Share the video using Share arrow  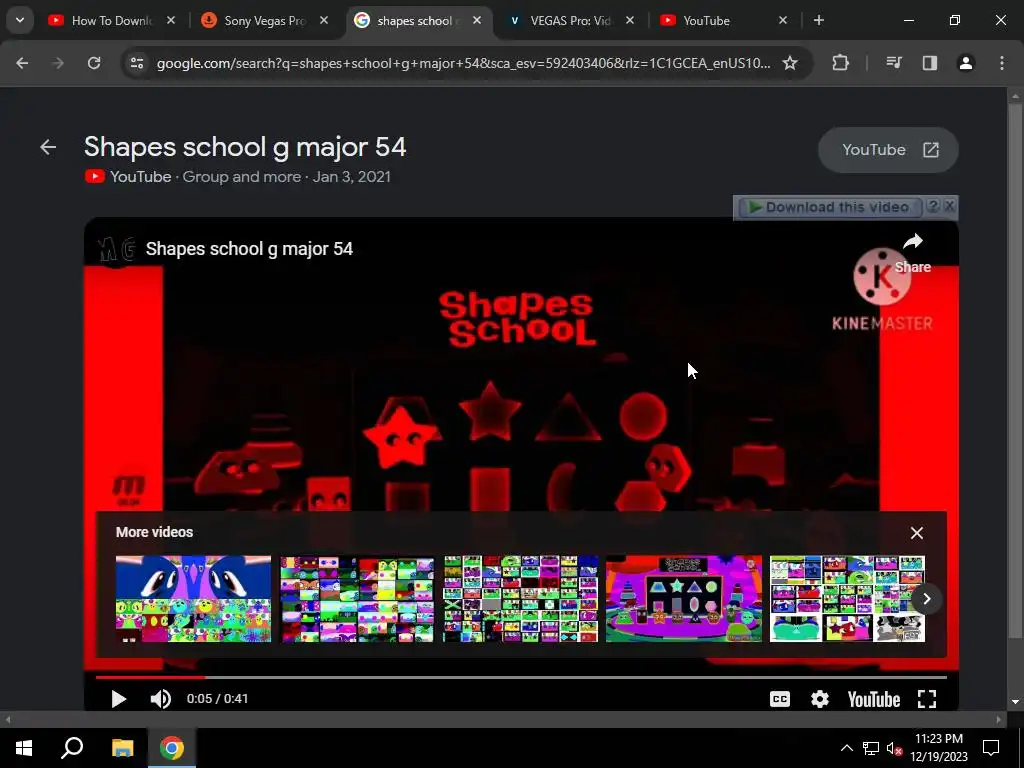pyautogui.click(x=912, y=253)
